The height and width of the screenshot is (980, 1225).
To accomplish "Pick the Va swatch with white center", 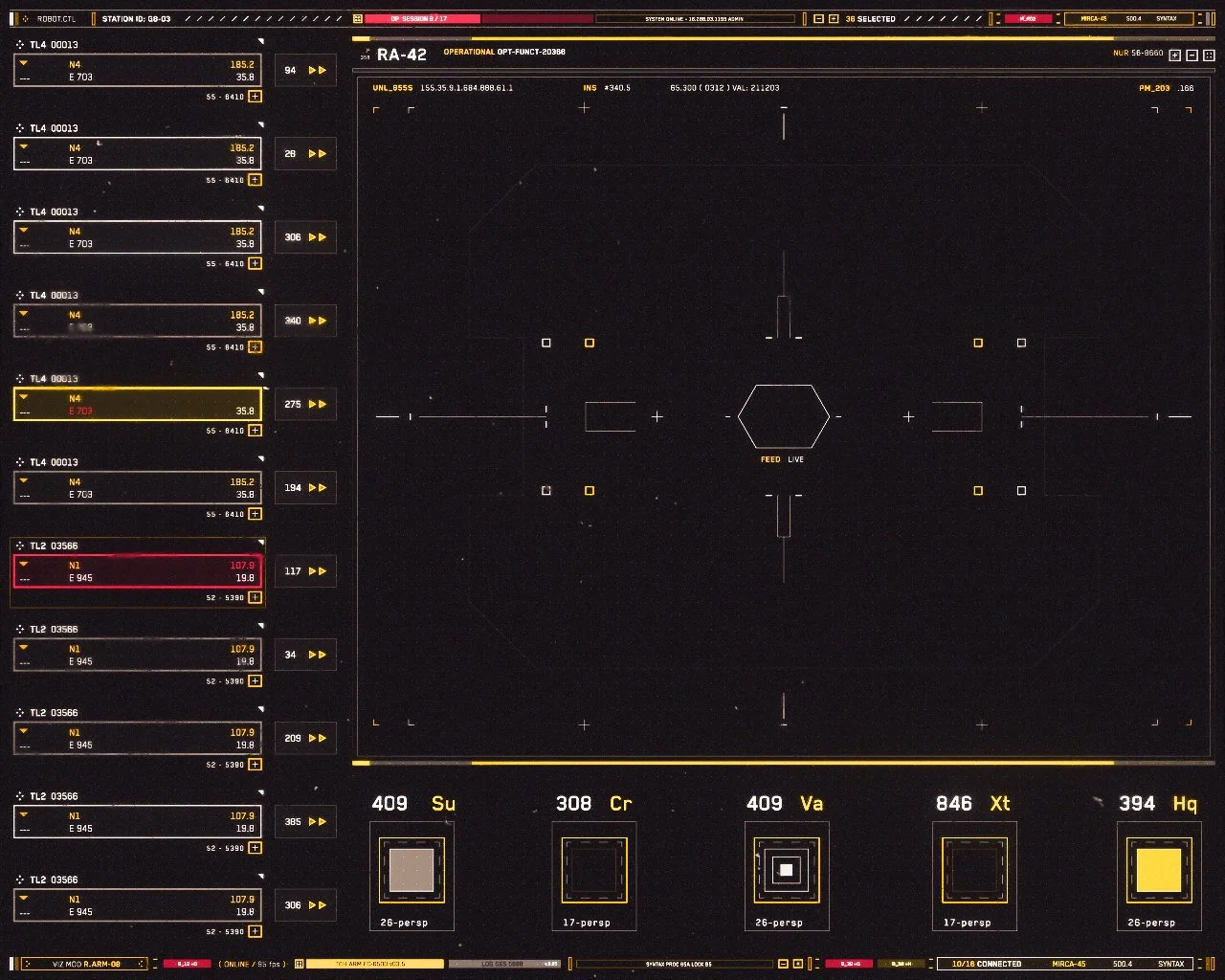I will click(x=787, y=870).
